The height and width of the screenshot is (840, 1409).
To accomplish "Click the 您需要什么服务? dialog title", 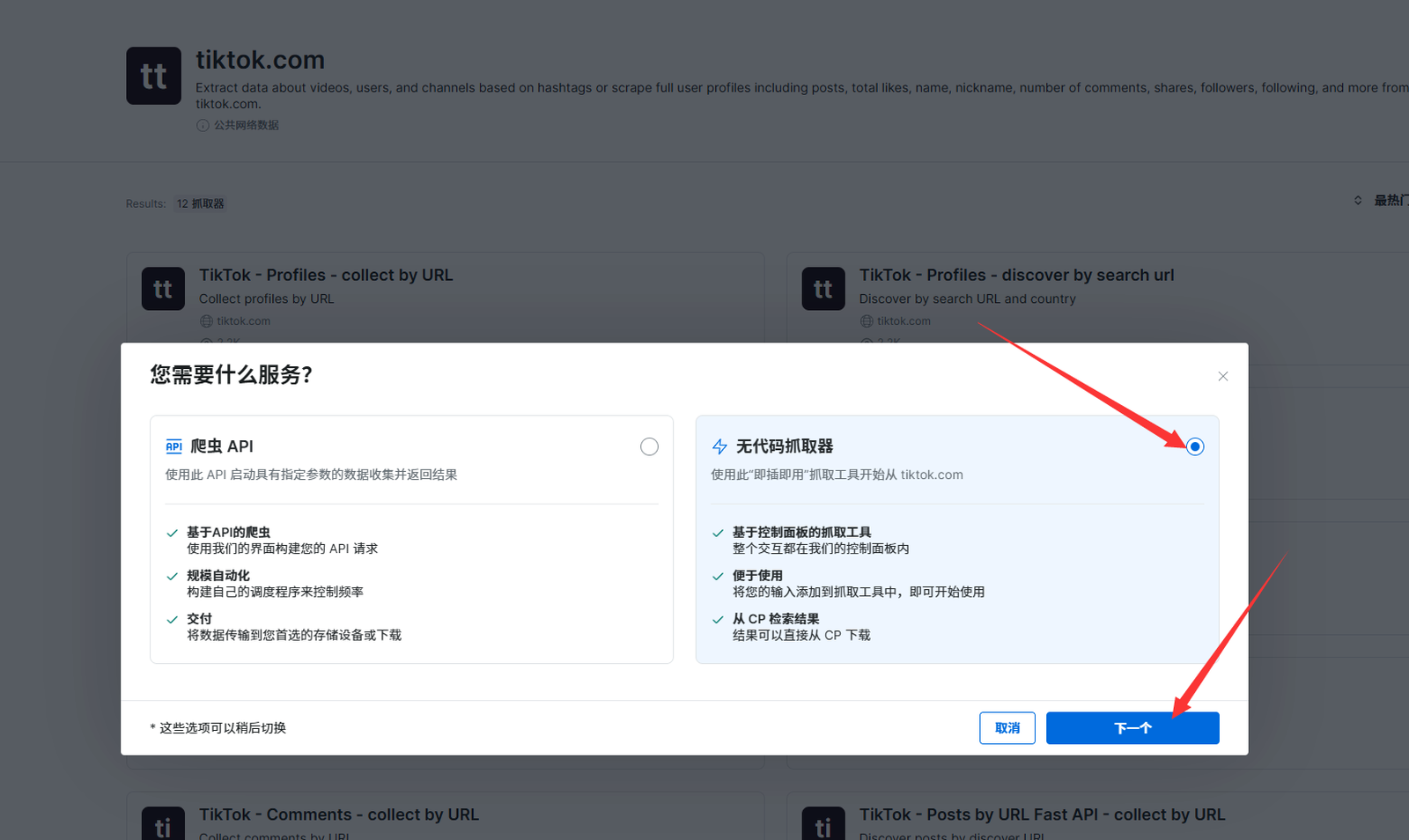I will tap(232, 375).
